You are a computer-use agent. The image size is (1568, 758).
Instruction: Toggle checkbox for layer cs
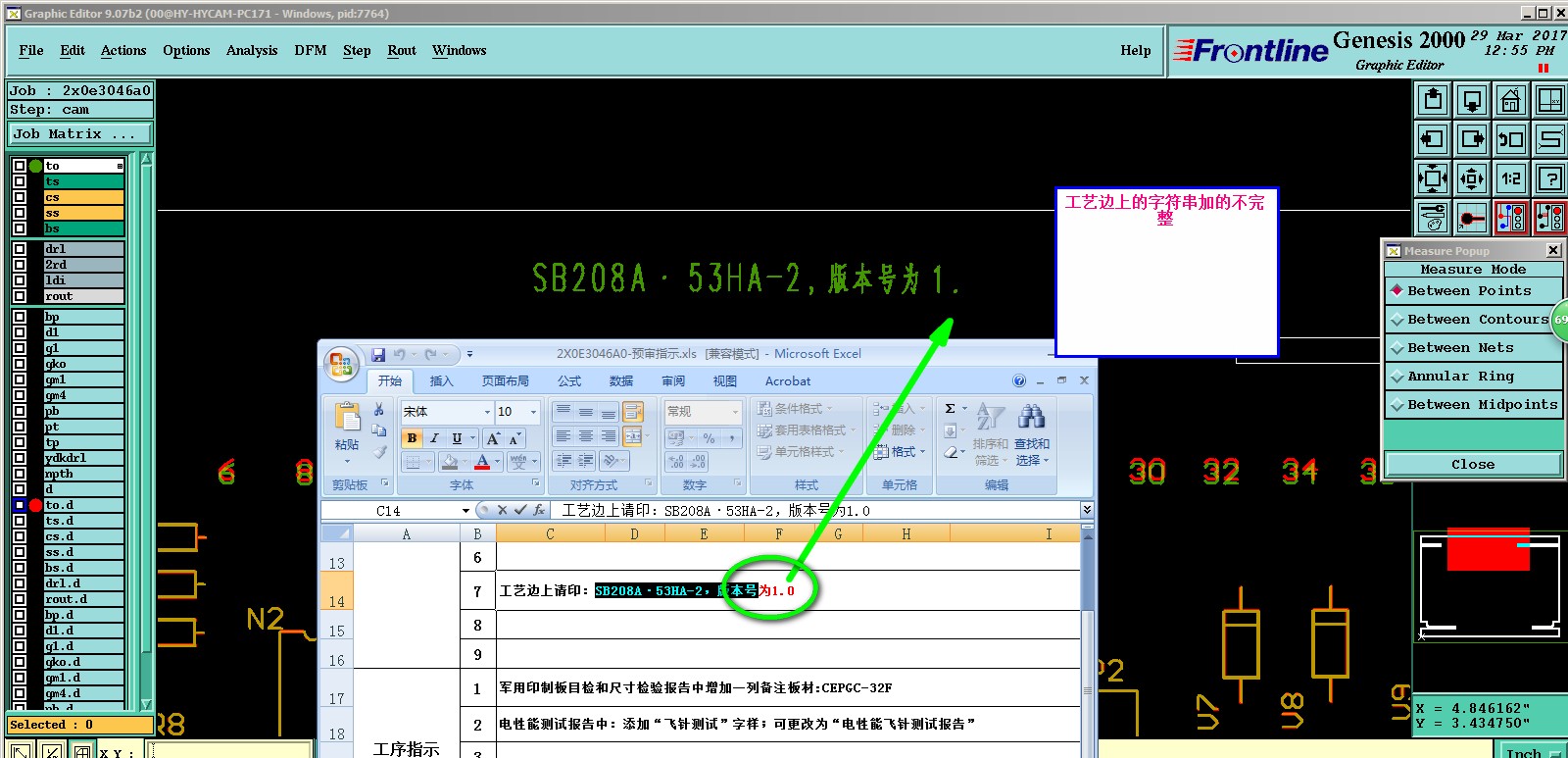coord(20,197)
